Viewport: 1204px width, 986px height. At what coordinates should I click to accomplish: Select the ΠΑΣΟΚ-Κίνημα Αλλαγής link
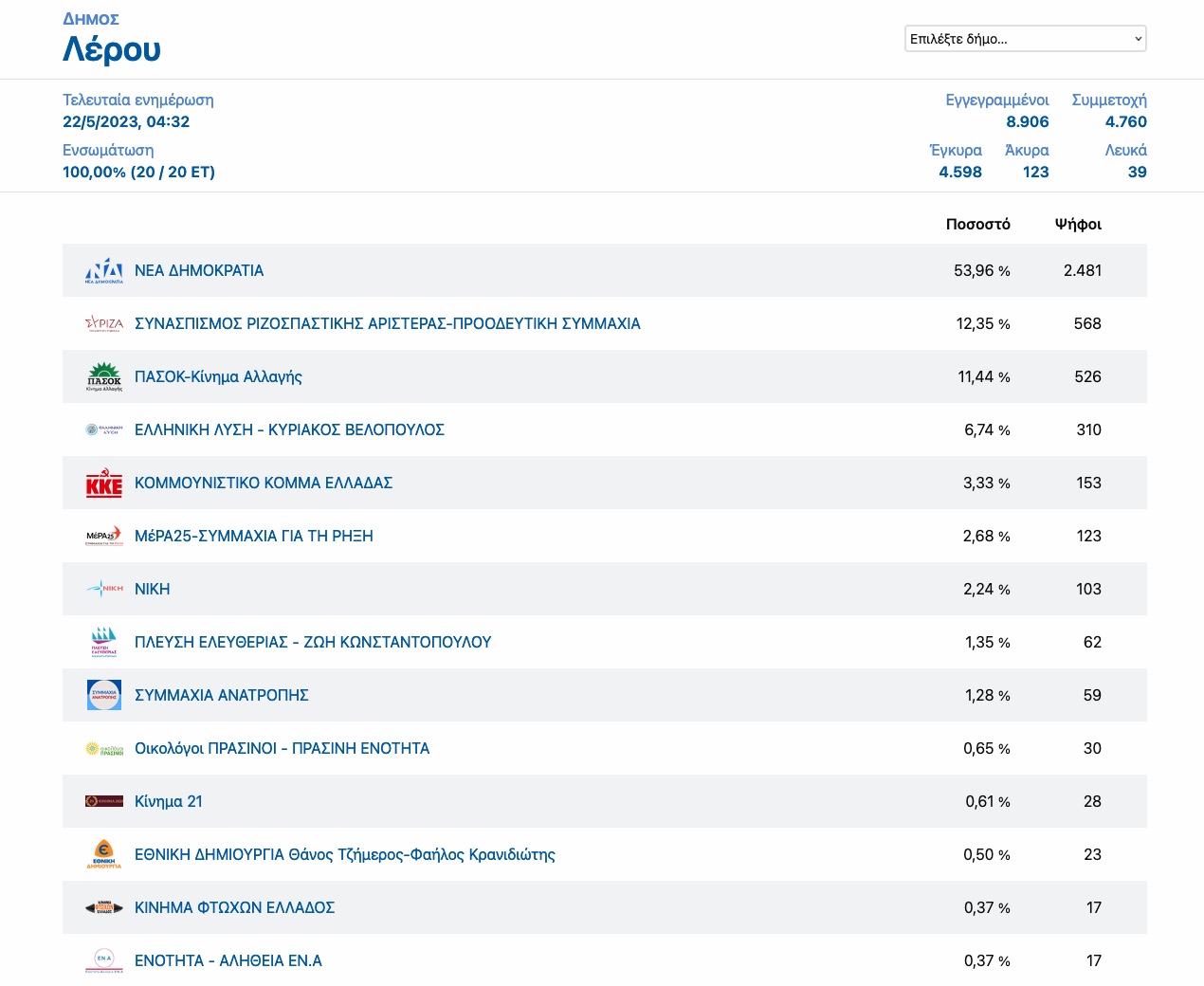218,376
